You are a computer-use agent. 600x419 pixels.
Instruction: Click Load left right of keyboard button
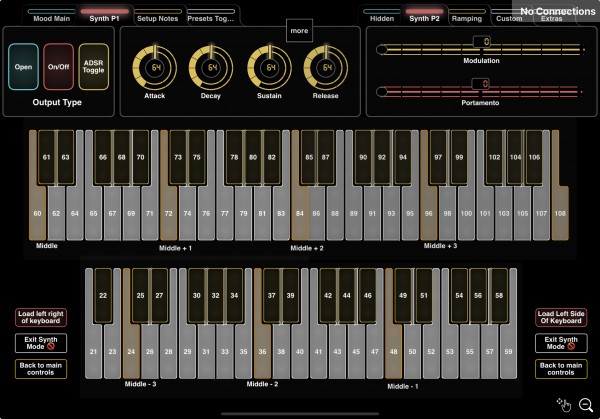(41, 317)
